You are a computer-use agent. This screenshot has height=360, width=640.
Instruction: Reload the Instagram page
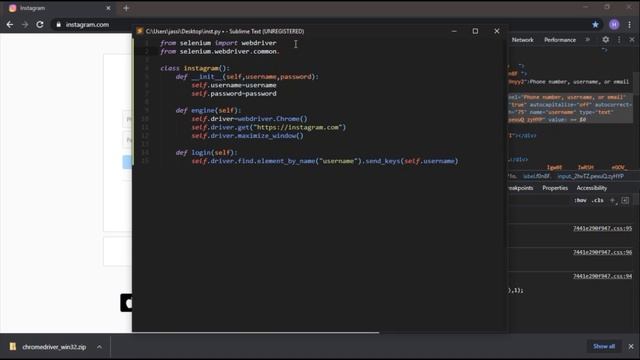pyautogui.click(x=40, y=24)
